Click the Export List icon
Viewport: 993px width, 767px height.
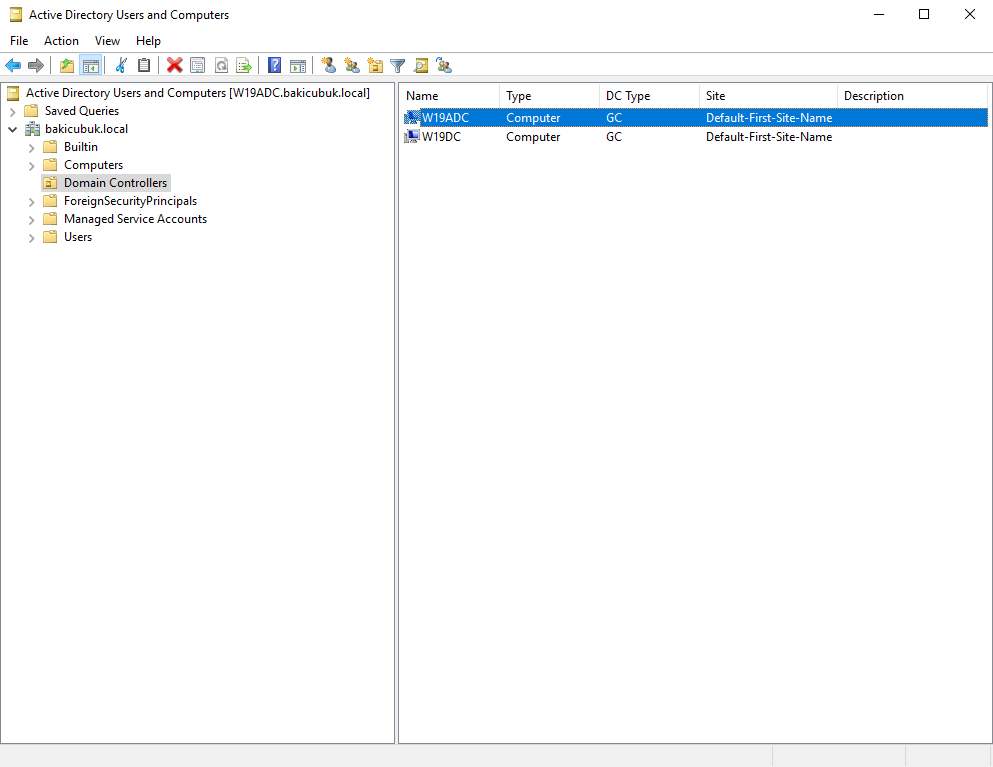point(244,65)
